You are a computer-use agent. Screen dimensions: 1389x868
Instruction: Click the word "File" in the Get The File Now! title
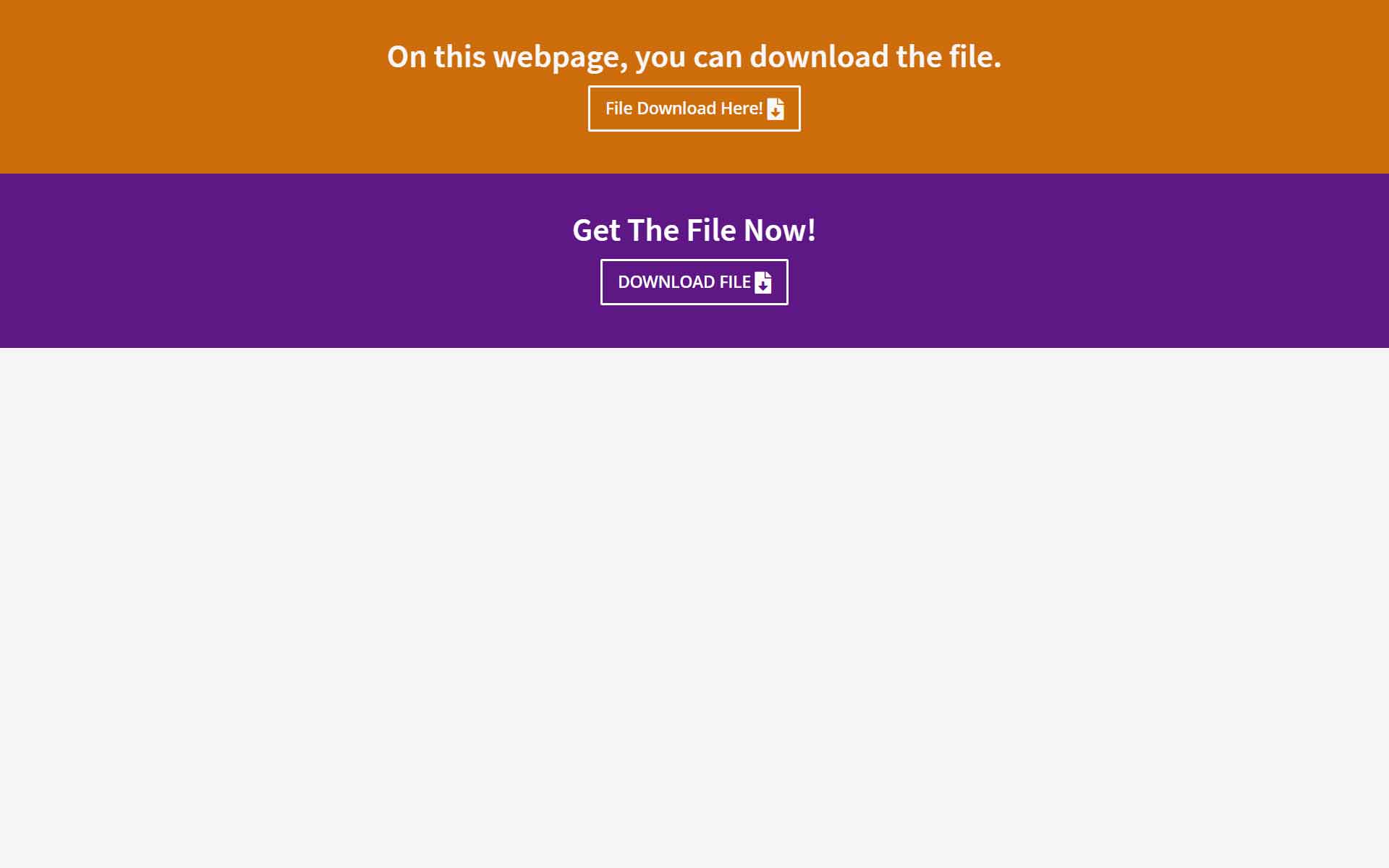[710, 230]
